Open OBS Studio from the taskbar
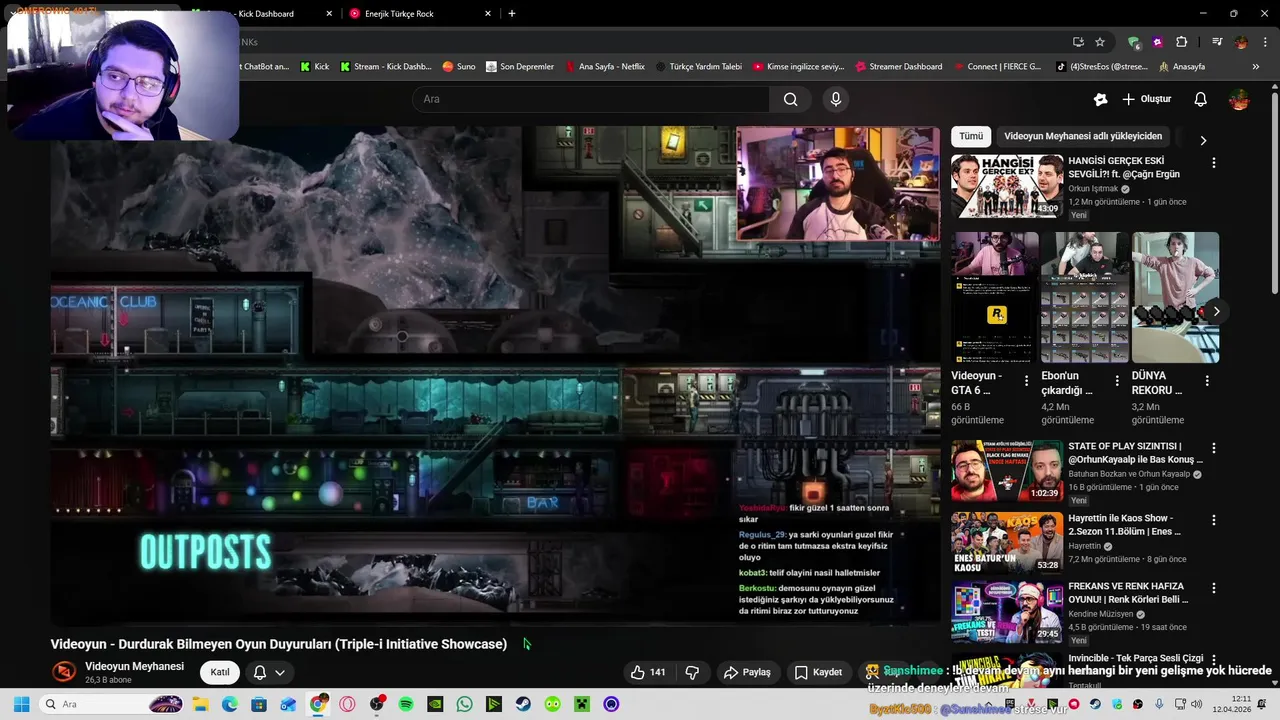 click(x=377, y=704)
